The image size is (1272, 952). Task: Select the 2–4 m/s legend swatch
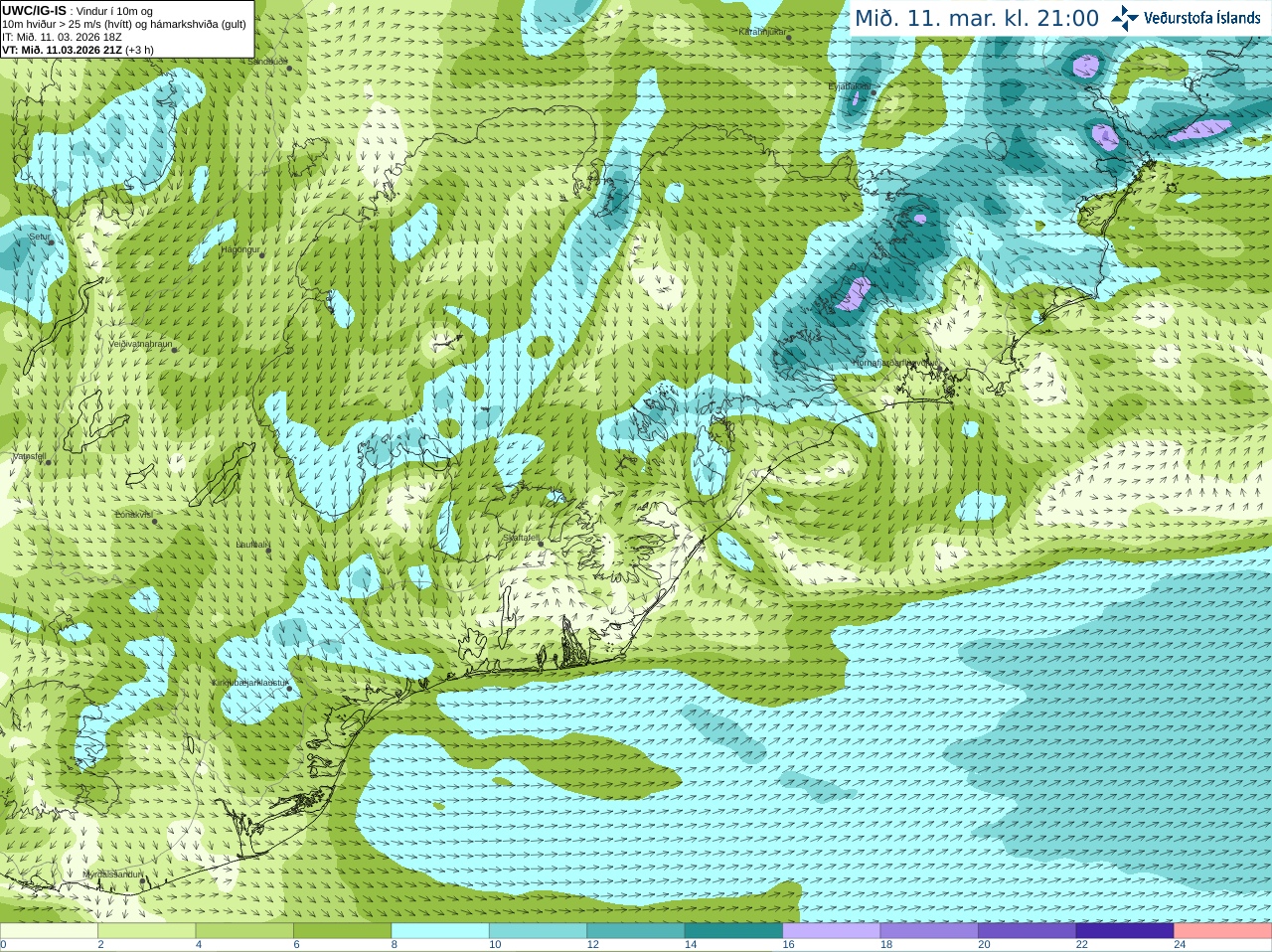click(x=146, y=931)
